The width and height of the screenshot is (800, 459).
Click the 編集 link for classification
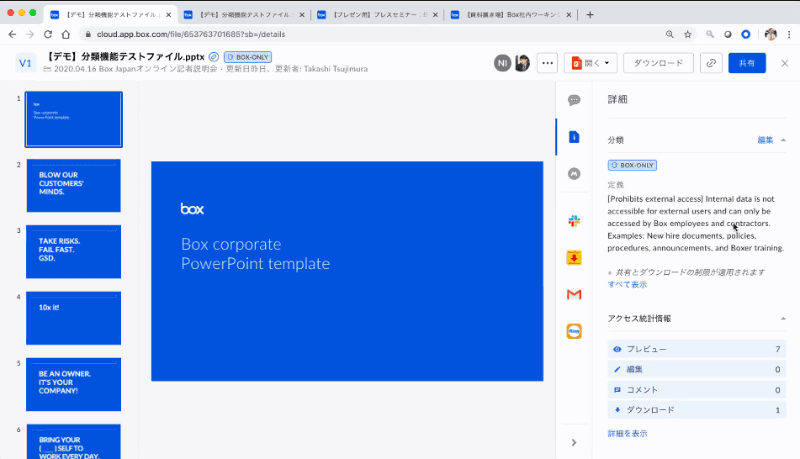[x=765, y=140]
